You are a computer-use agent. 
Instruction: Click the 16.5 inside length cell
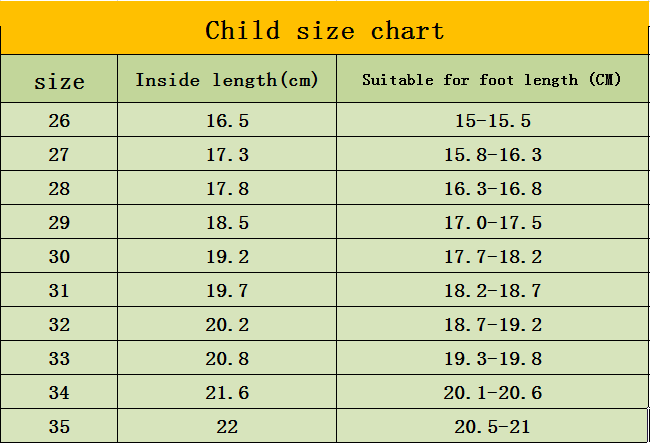pos(227,121)
